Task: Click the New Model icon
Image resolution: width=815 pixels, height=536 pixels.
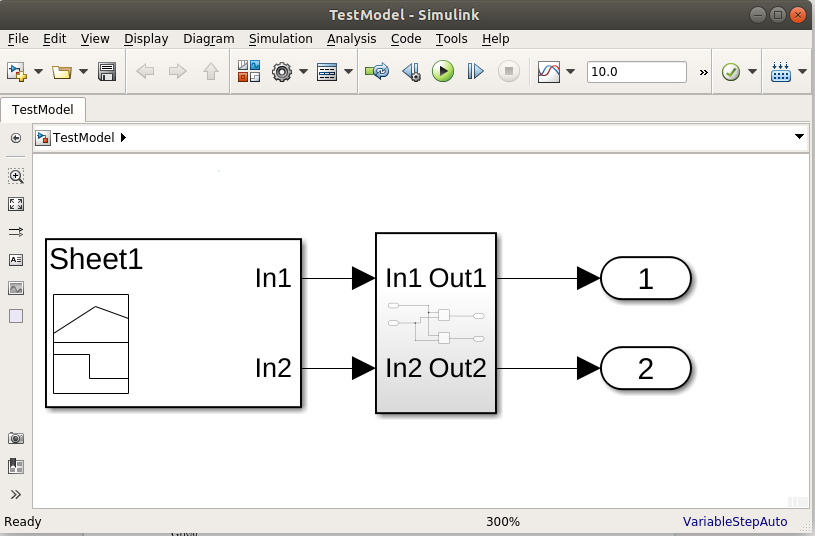Action: 16,72
